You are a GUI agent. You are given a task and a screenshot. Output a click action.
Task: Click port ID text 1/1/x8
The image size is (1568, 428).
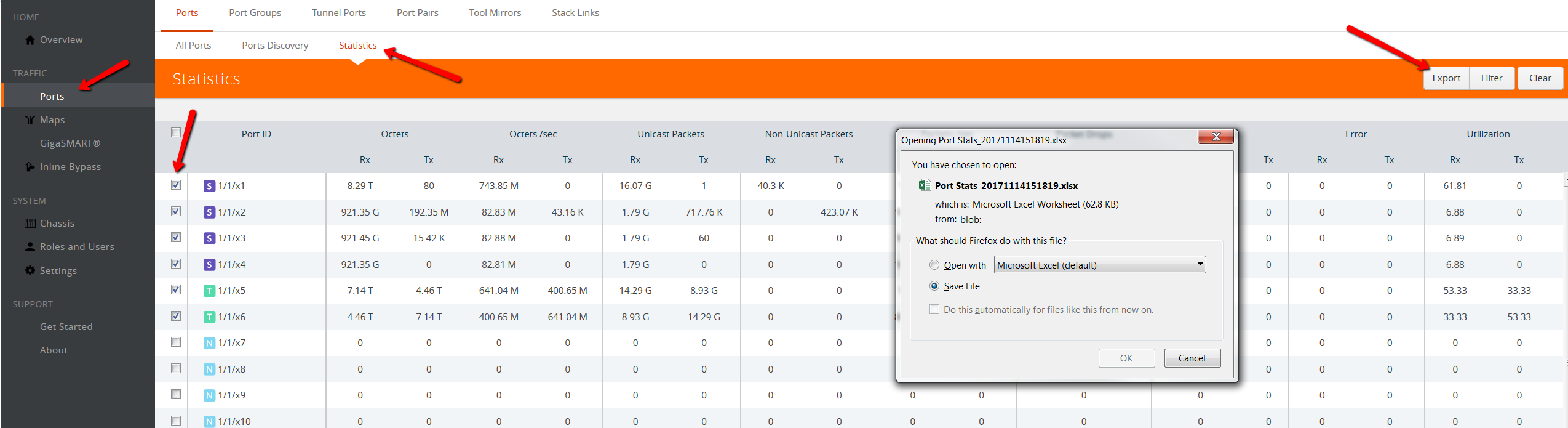coord(231,369)
